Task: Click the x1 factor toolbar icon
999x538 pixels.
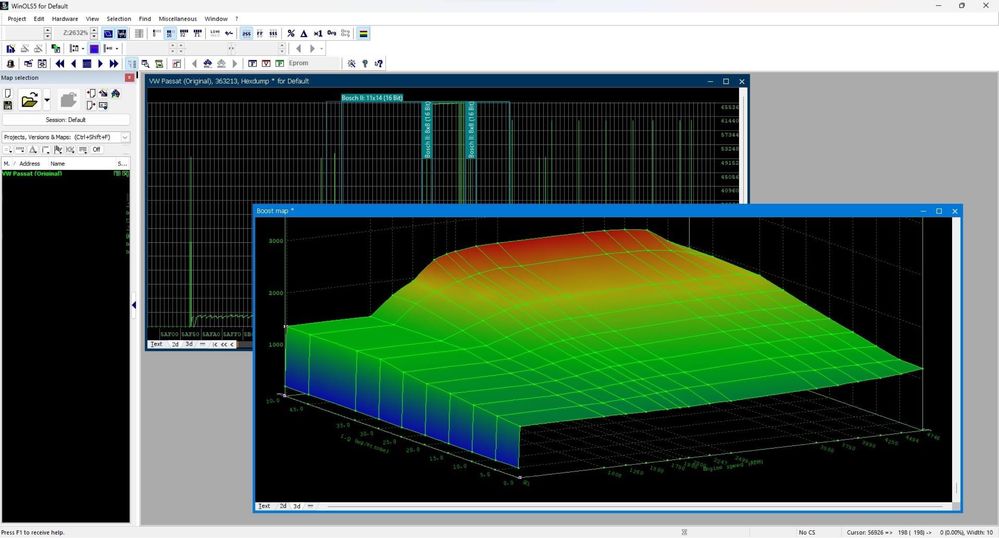Action: [x=318, y=33]
